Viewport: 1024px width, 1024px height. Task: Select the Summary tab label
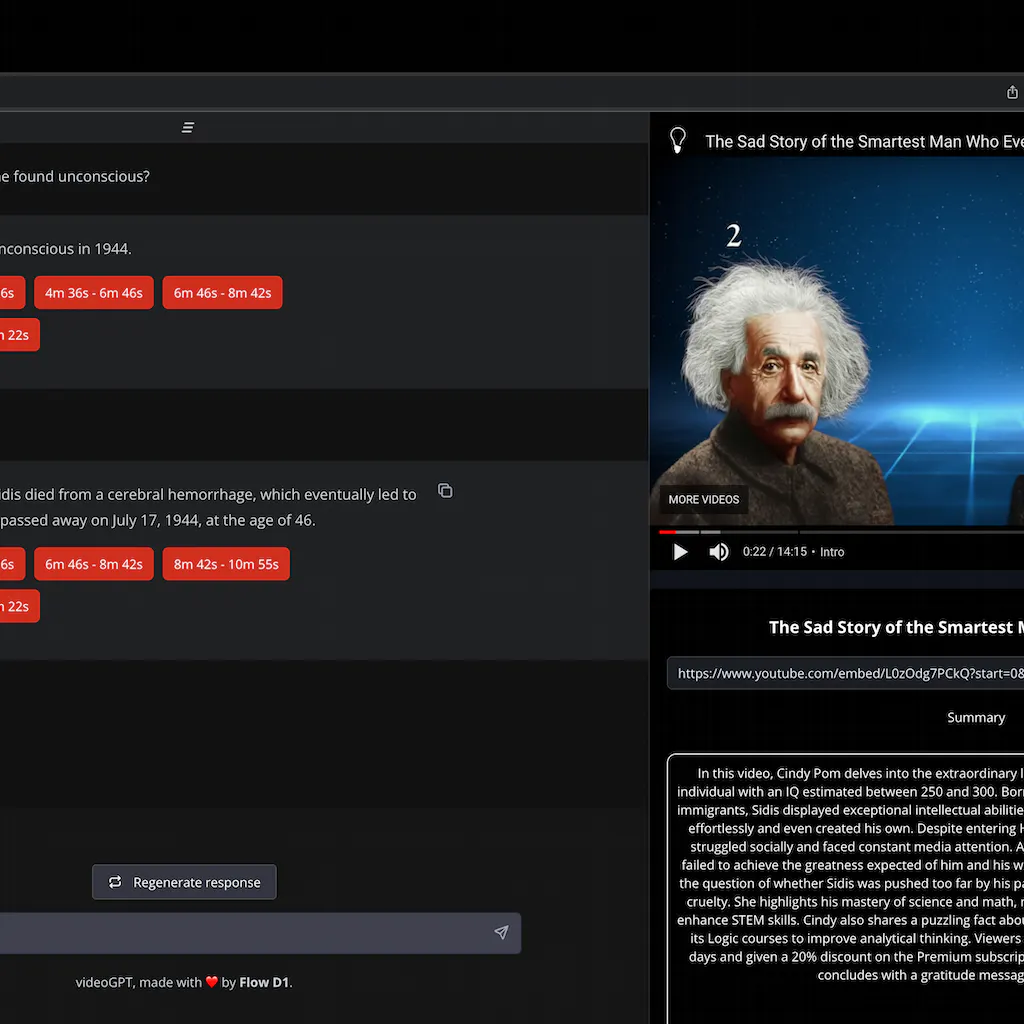[975, 717]
